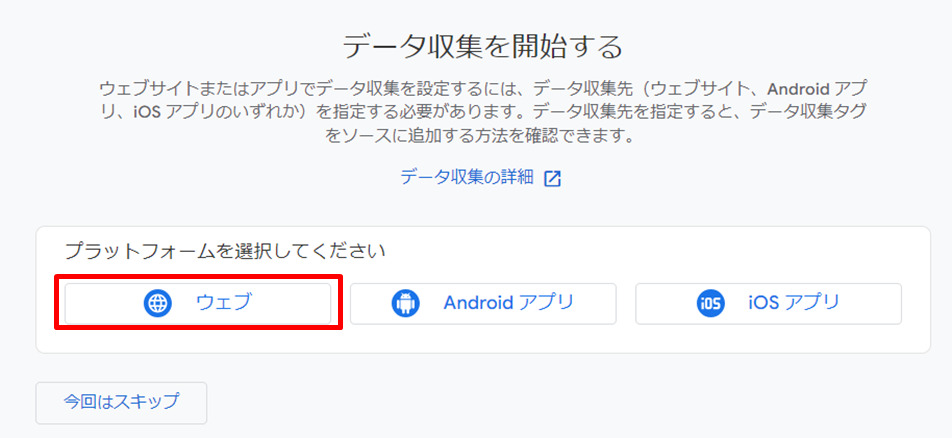
Task: Open the データ収集の詳細 link
Action: [x=467, y=177]
